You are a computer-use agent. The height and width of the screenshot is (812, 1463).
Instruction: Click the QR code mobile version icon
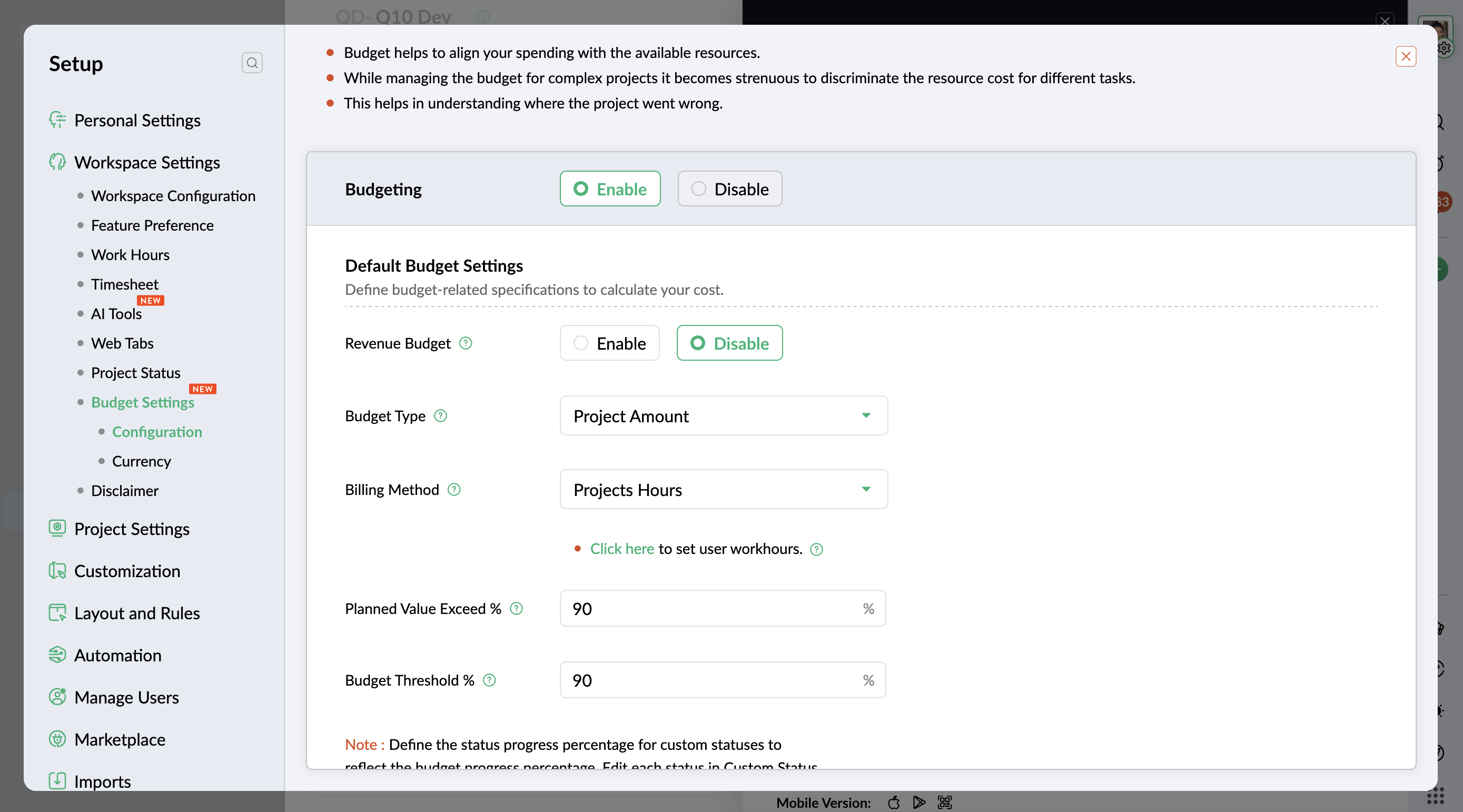[945, 802]
